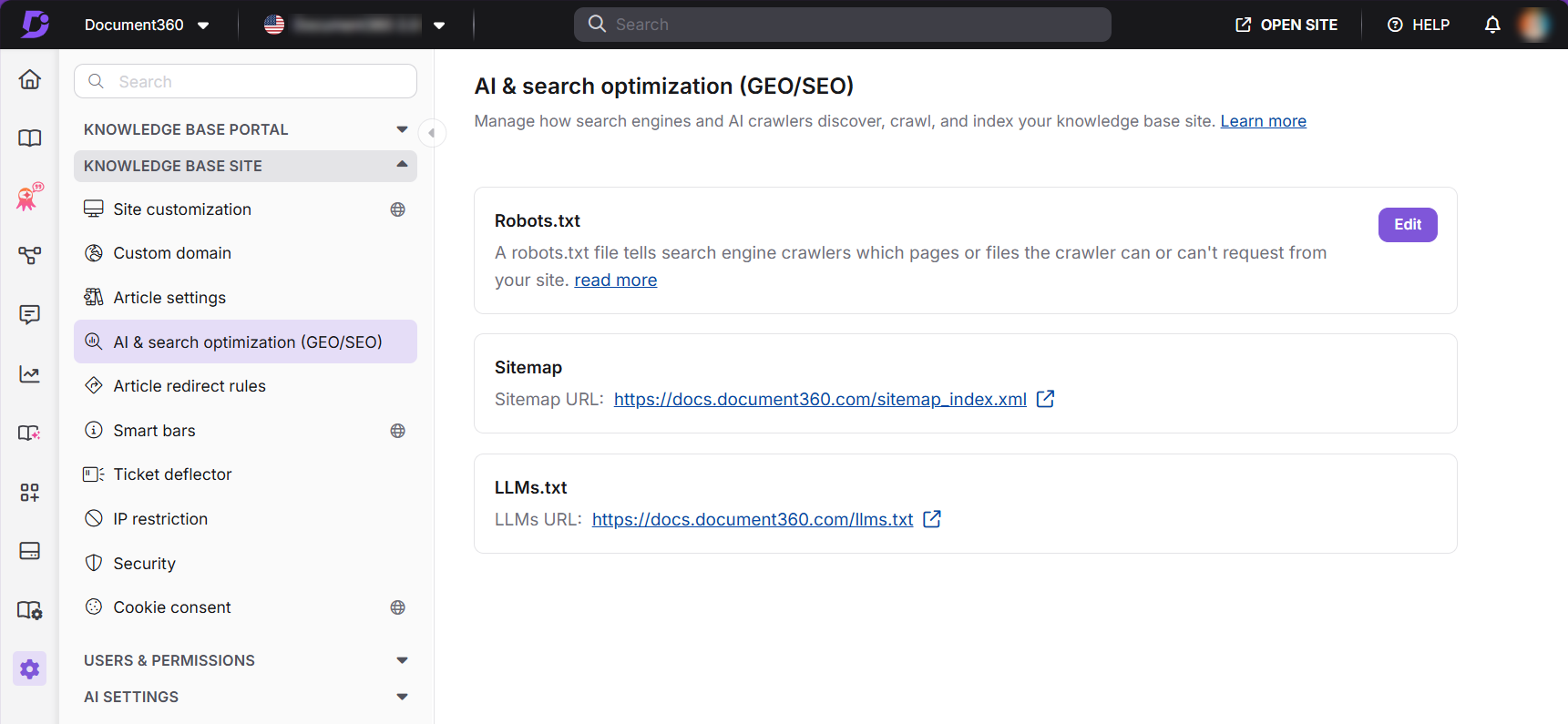Open the API/workflow nodes icon in left rail
This screenshot has height=724, width=1568.
pos(30,256)
